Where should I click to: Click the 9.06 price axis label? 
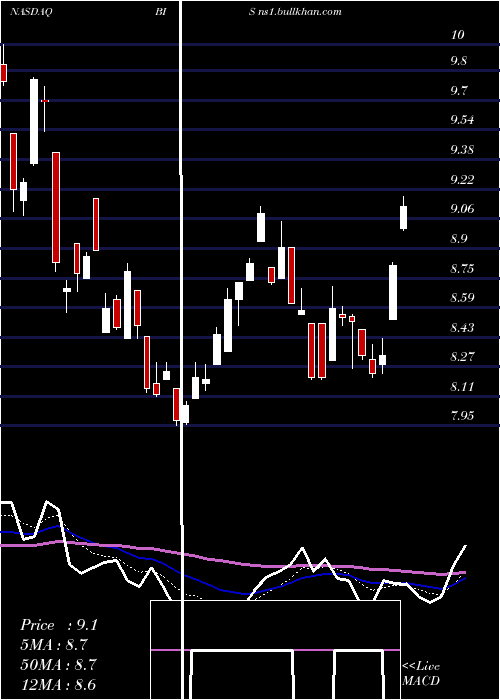[x=462, y=209]
